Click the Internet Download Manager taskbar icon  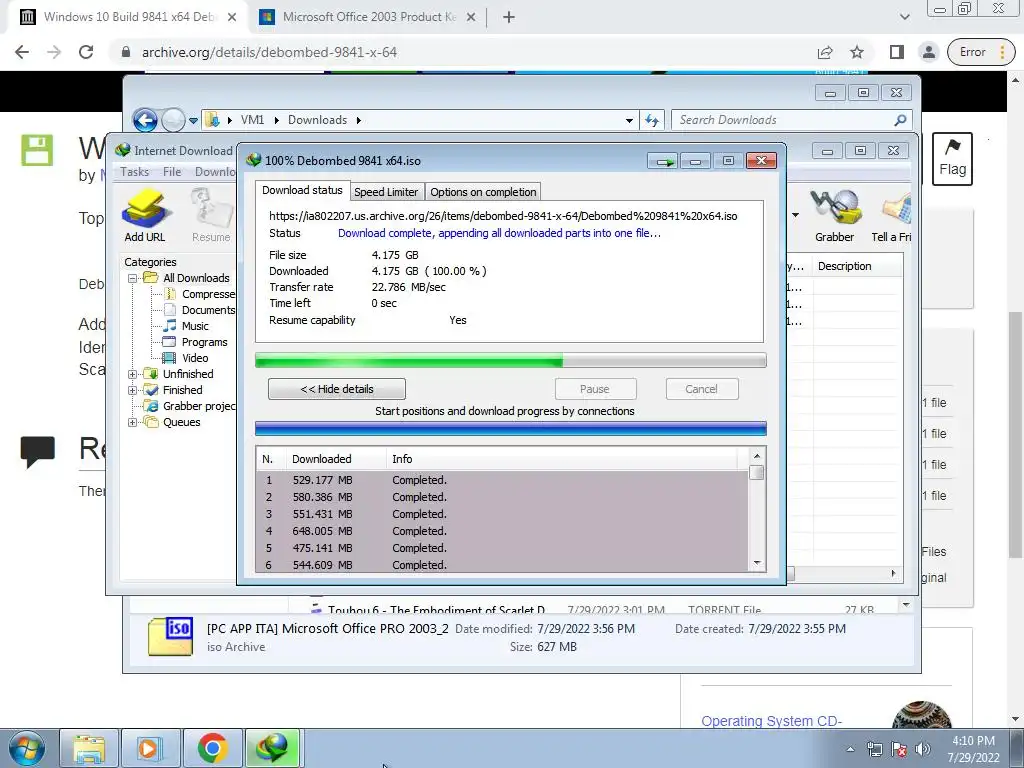tap(273, 748)
